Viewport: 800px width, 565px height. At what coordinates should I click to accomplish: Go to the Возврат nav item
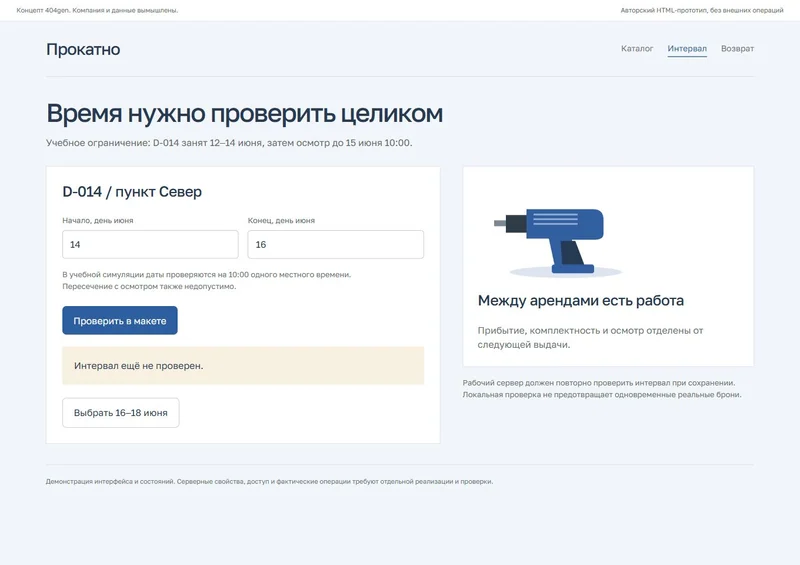point(737,48)
